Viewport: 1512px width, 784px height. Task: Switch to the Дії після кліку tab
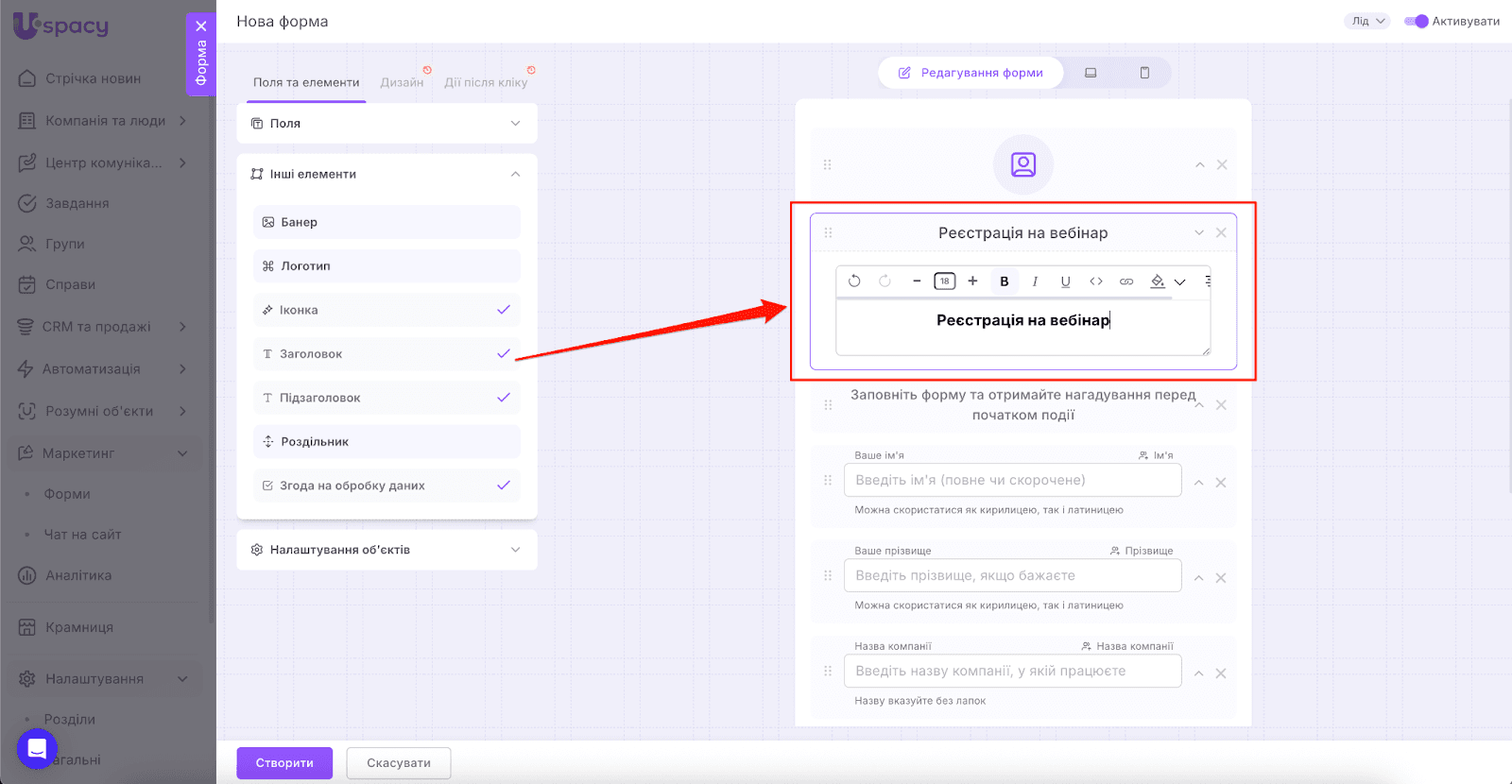486,83
